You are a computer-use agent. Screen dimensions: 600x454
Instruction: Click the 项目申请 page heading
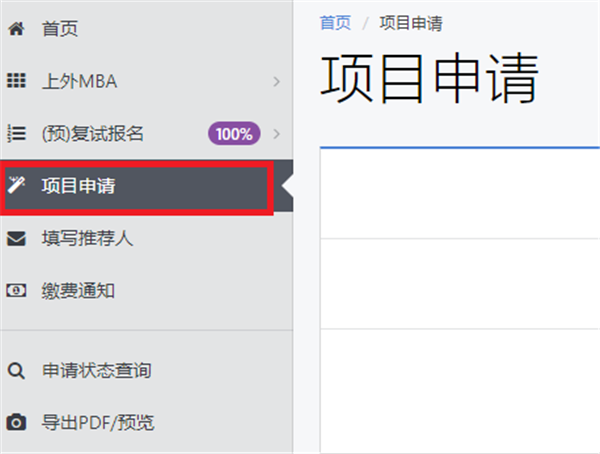point(430,78)
